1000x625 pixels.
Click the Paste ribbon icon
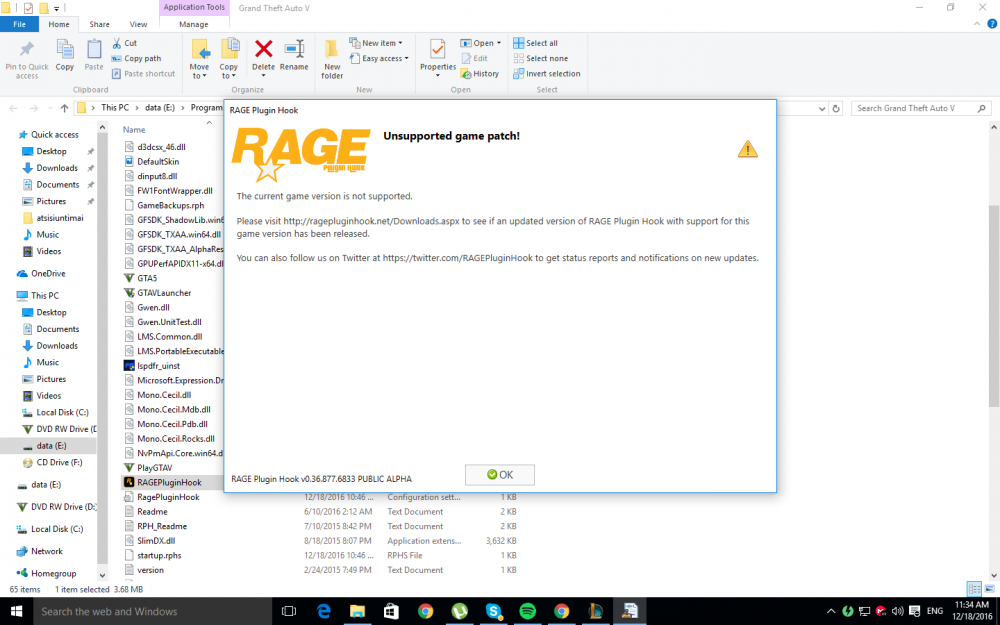tap(94, 49)
